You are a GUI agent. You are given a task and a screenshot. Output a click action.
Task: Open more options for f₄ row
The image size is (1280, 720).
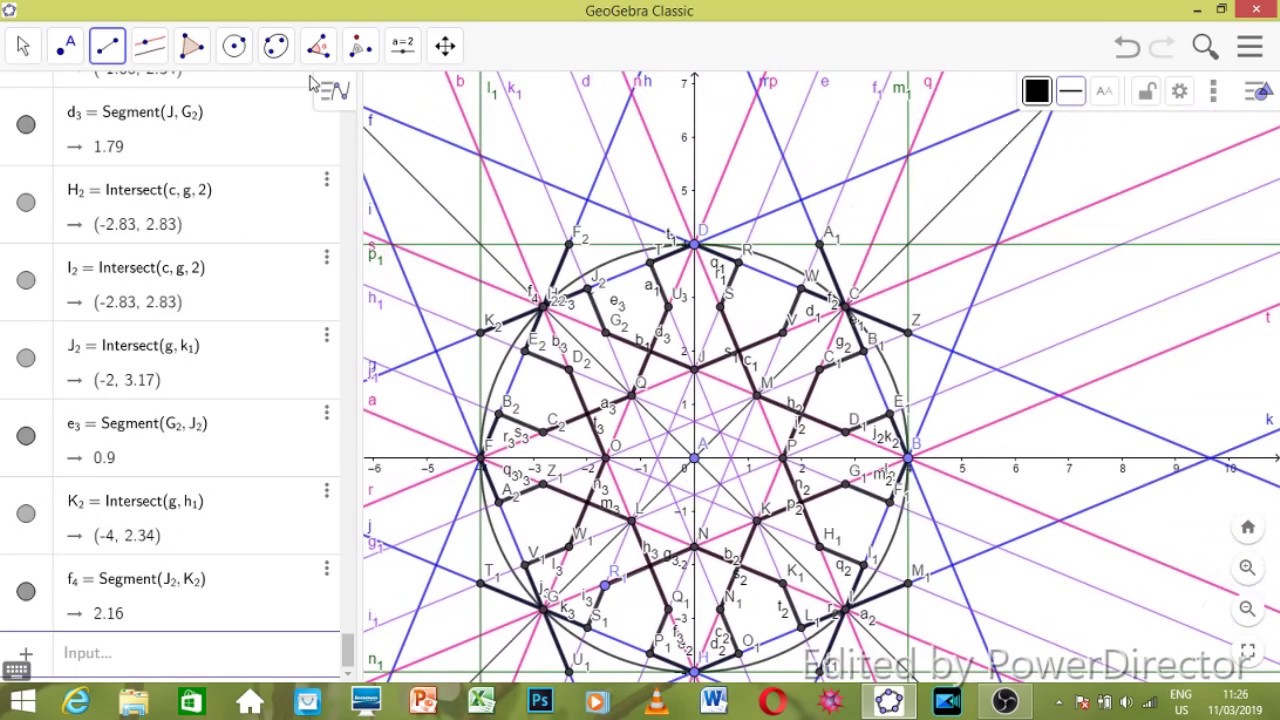pos(326,569)
